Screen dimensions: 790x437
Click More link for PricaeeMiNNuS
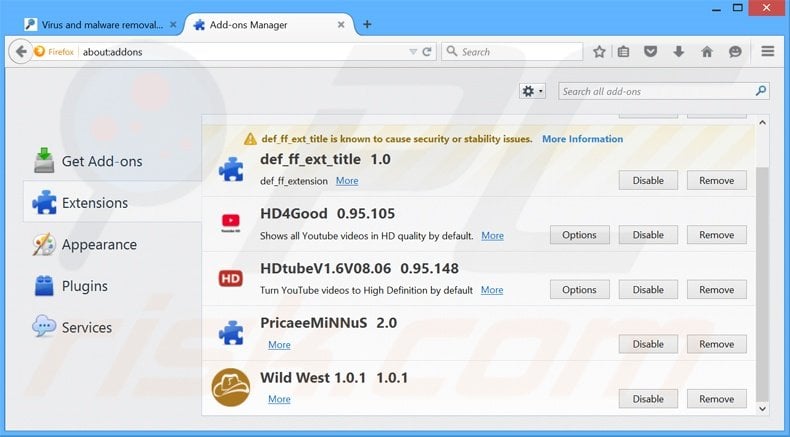click(279, 345)
